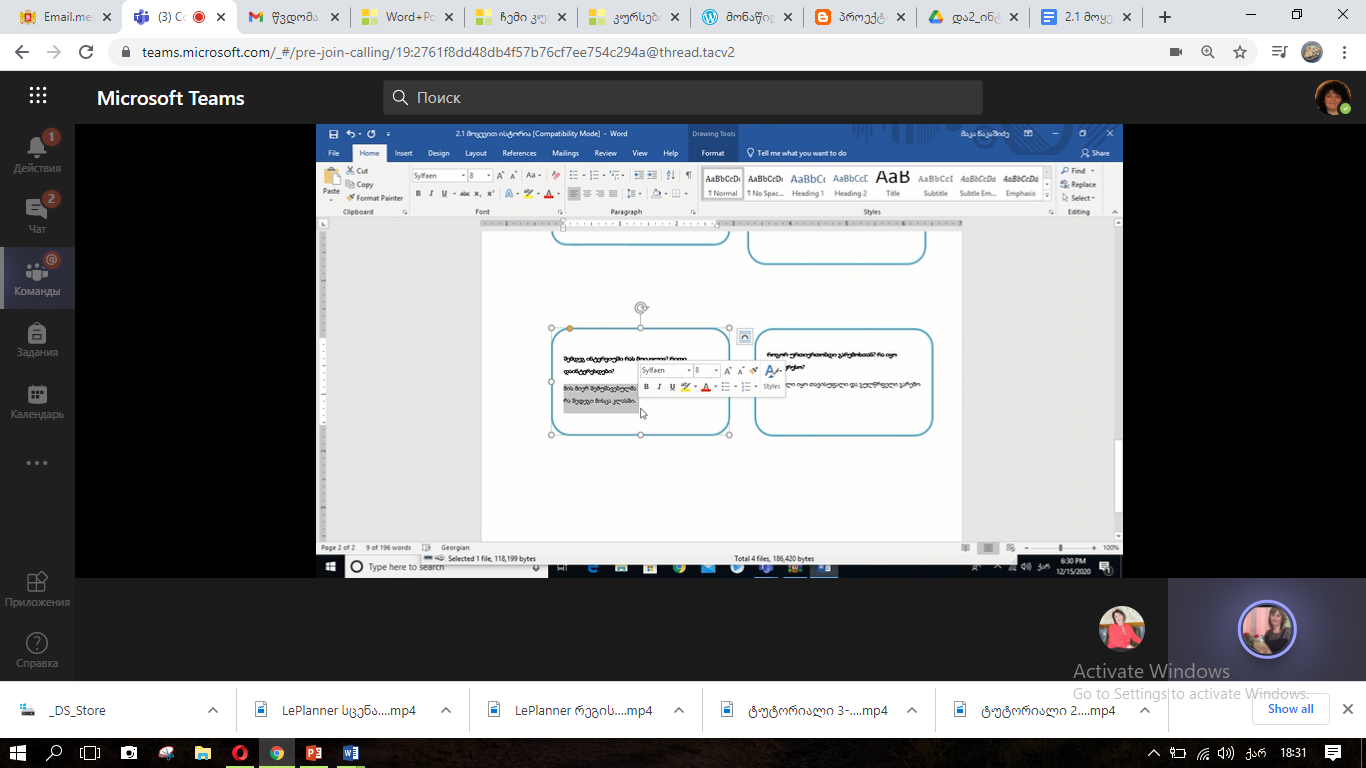Expand options for LePlanner რეგის download

click(x=679, y=710)
